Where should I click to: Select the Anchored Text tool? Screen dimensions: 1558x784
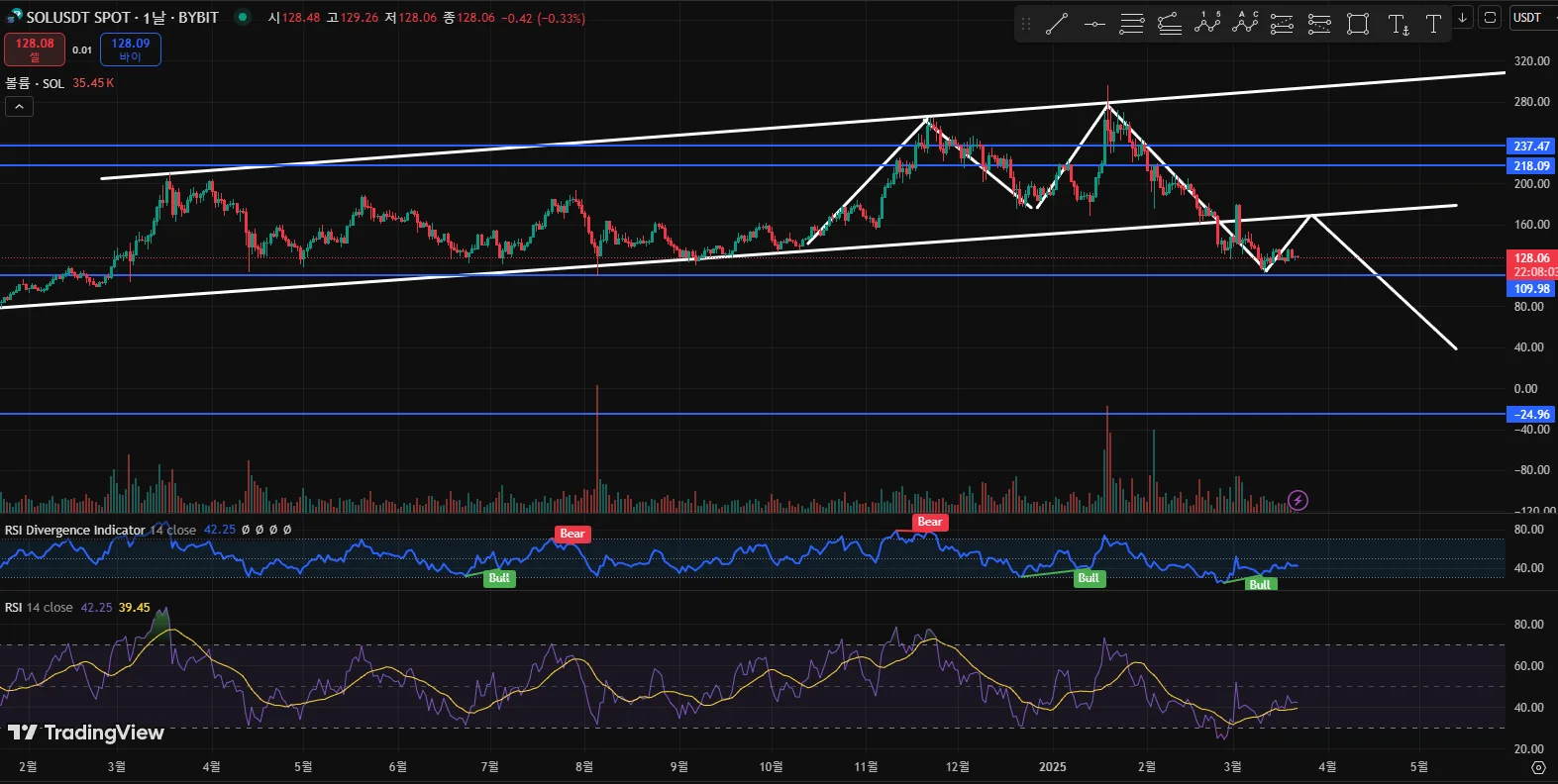pyautogui.click(x=1398, y=24)
